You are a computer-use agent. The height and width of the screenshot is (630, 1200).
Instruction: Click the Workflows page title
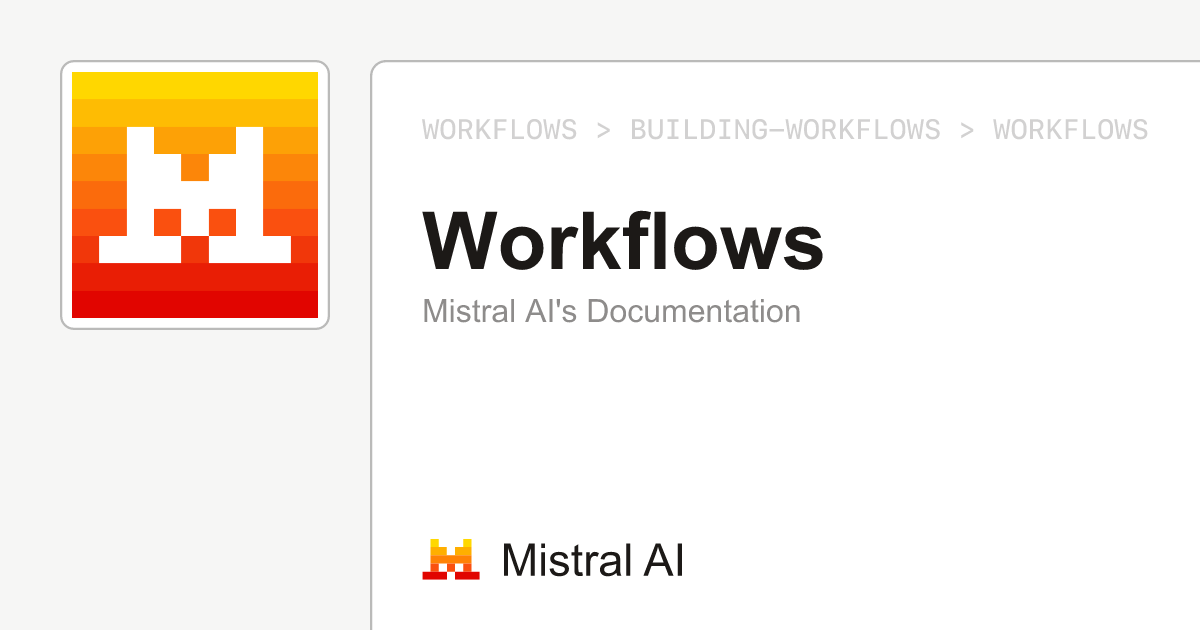623,241
